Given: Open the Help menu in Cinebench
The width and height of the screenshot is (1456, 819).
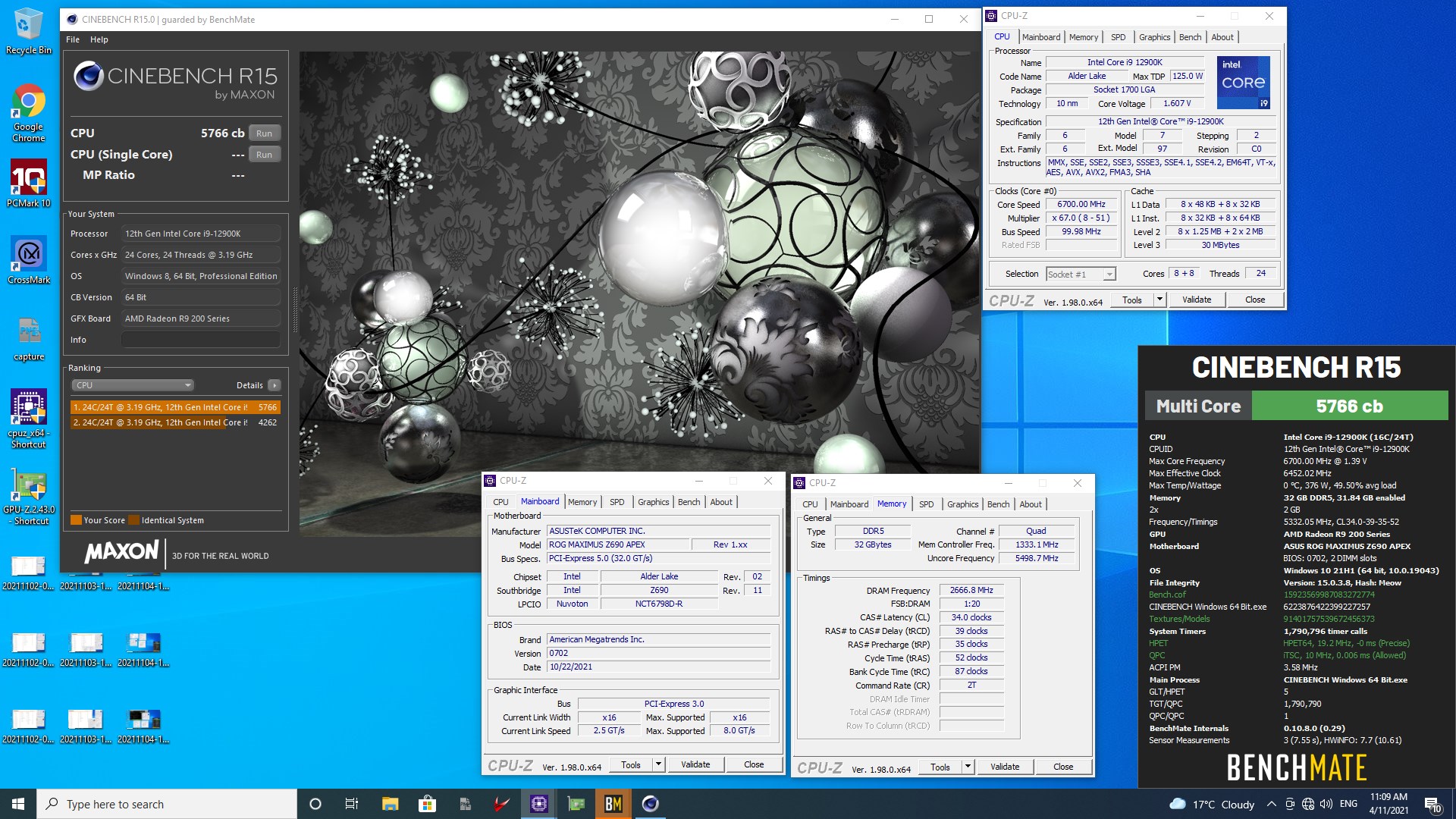Looking at the screenshot, I should (99, 39).
